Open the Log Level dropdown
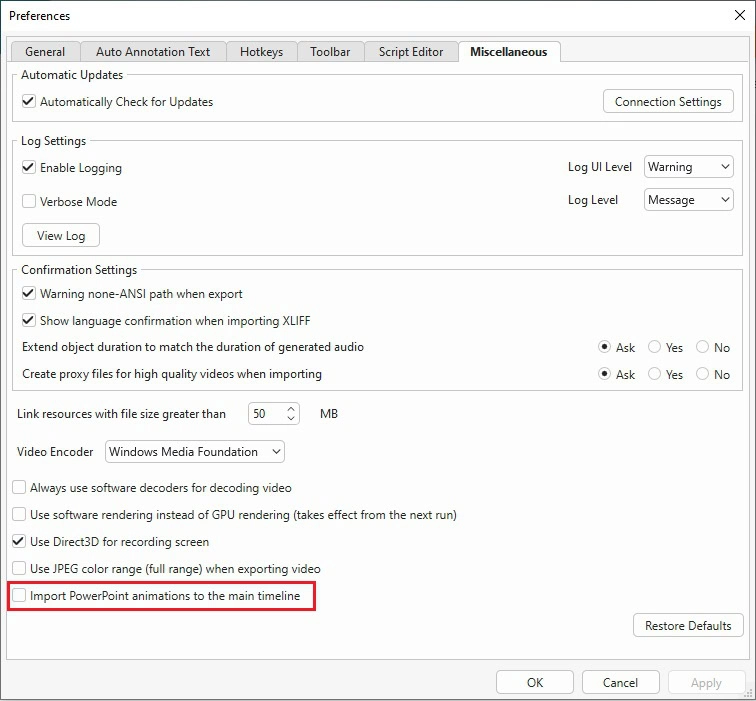Viewport: 756px width, 701px height. tap(689, 200)
